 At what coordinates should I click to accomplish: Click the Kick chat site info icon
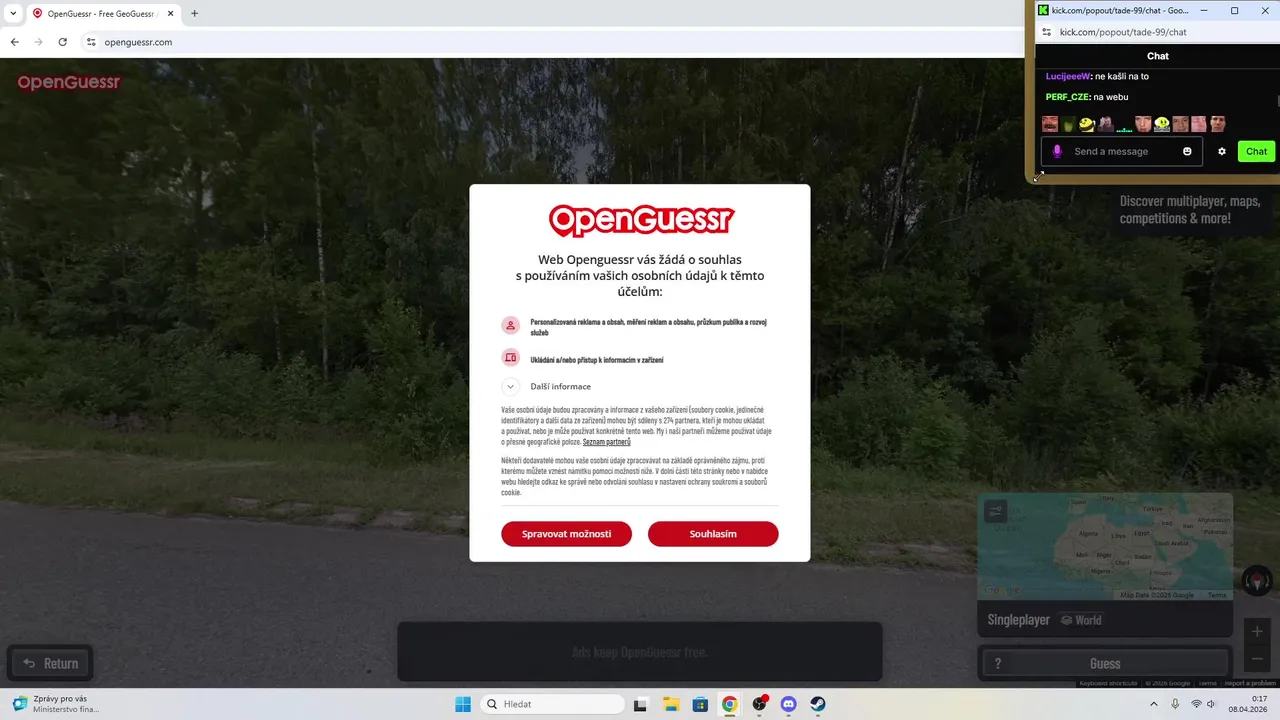click(x=1047, y=32)
